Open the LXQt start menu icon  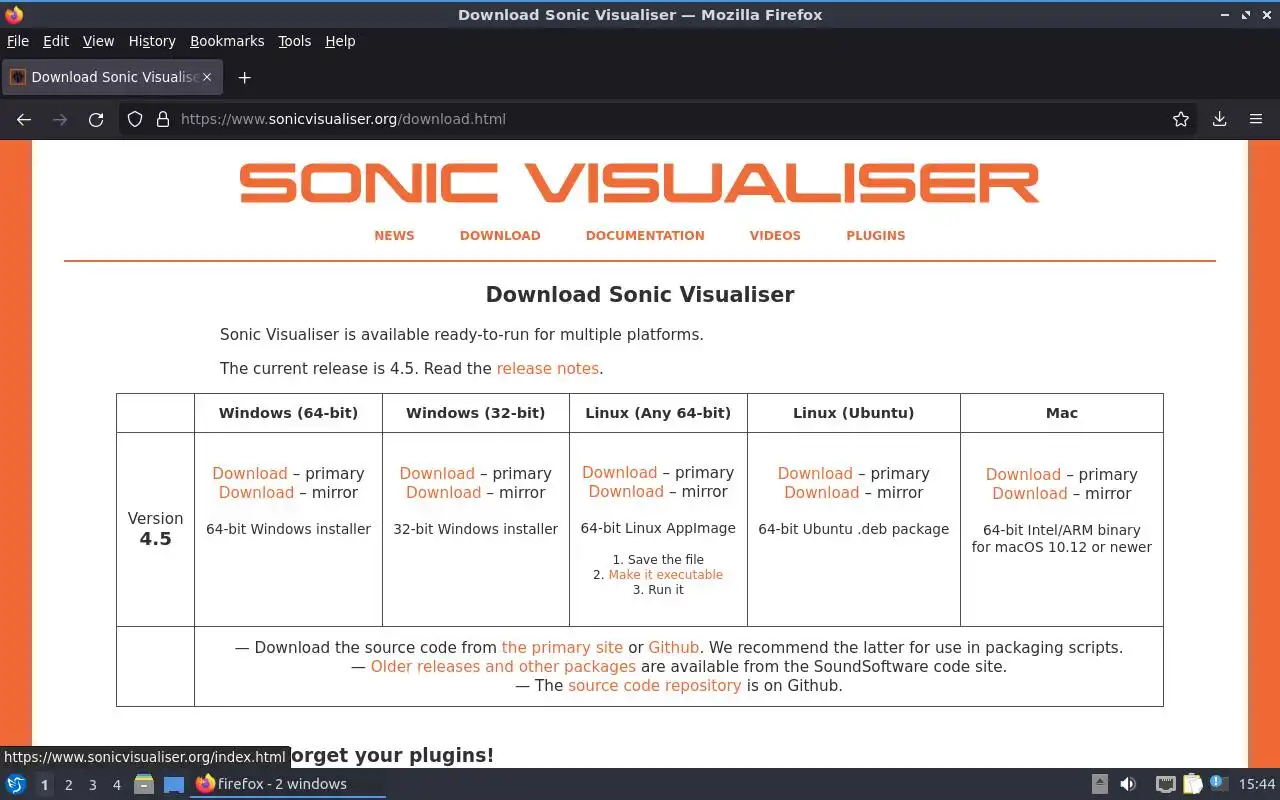pyautogui.click(x=16, y=784)
